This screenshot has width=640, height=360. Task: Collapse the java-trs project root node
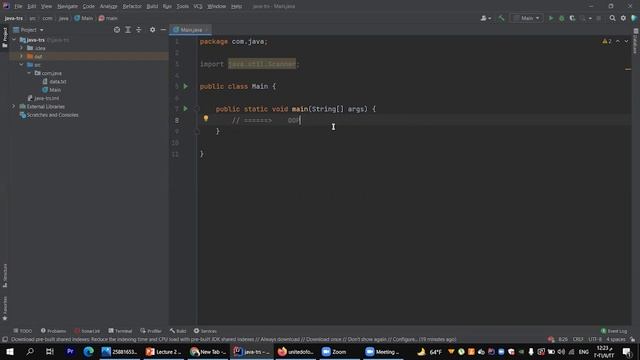[x=14, y=40]
